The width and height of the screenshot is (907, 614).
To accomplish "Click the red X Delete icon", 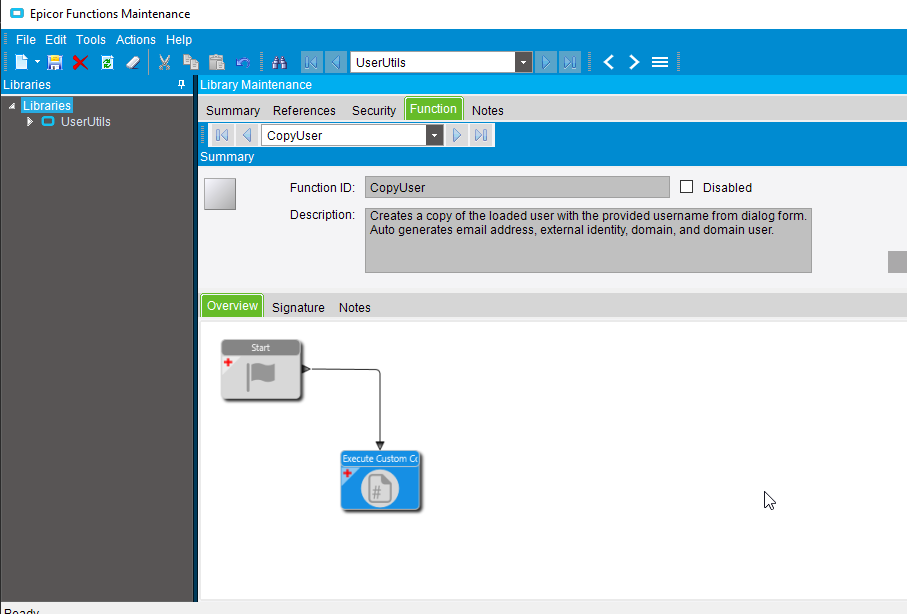I will 80,62.
